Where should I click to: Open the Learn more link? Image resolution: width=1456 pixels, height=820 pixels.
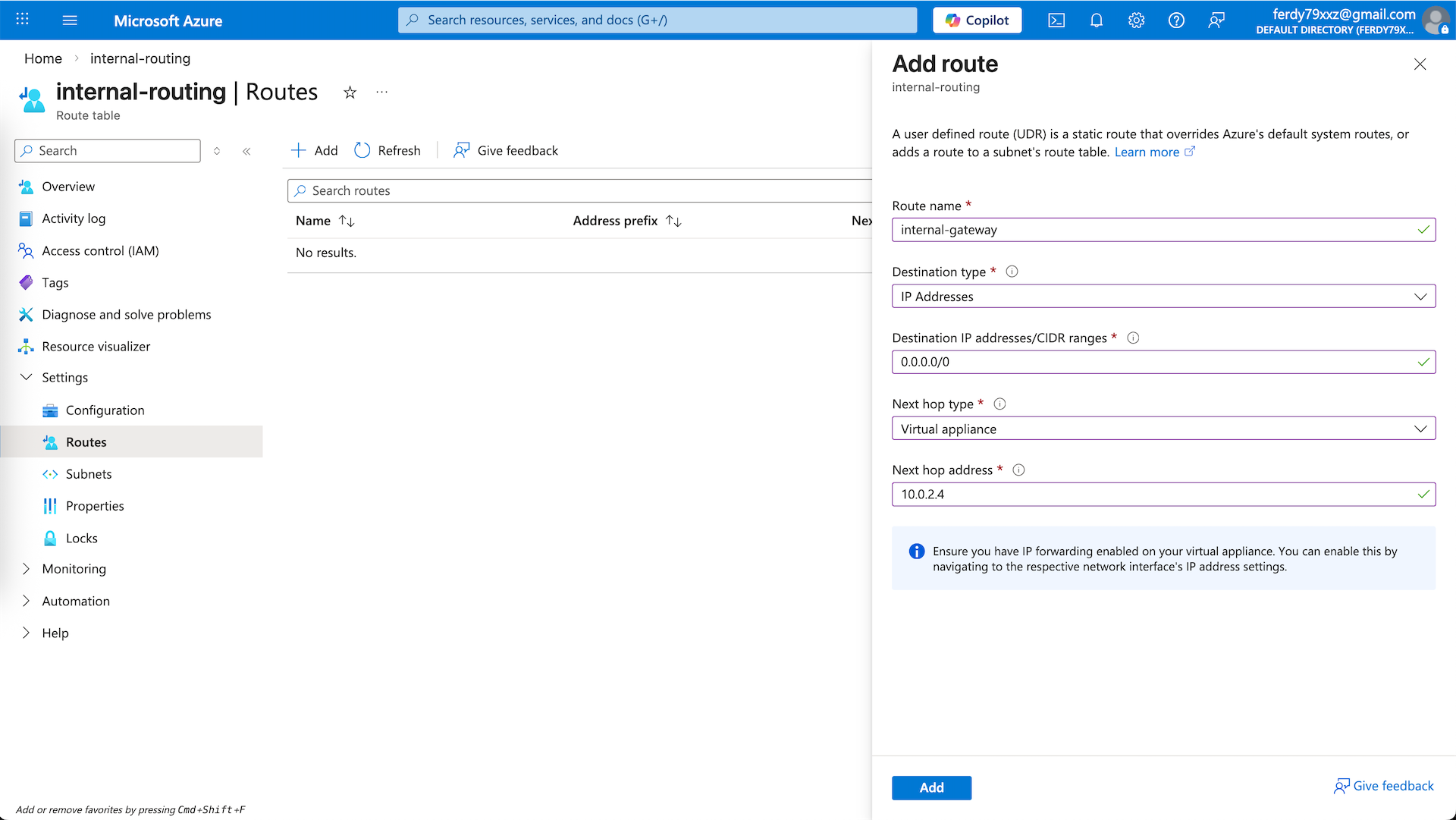pyautogui.click(x=1147, y=152)
